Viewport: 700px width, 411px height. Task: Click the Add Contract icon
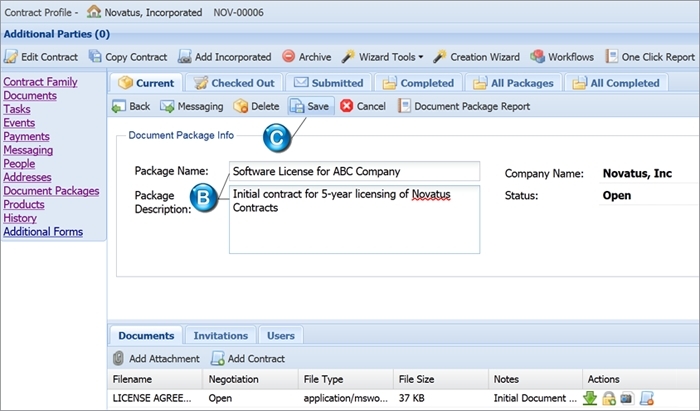tap(217, 358)
